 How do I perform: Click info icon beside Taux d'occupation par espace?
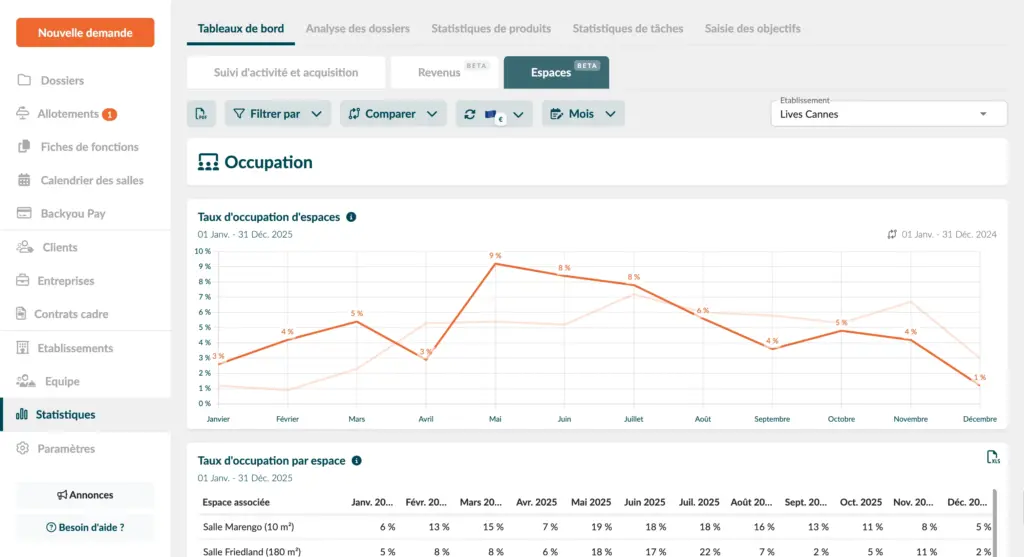tap(357, 461)
